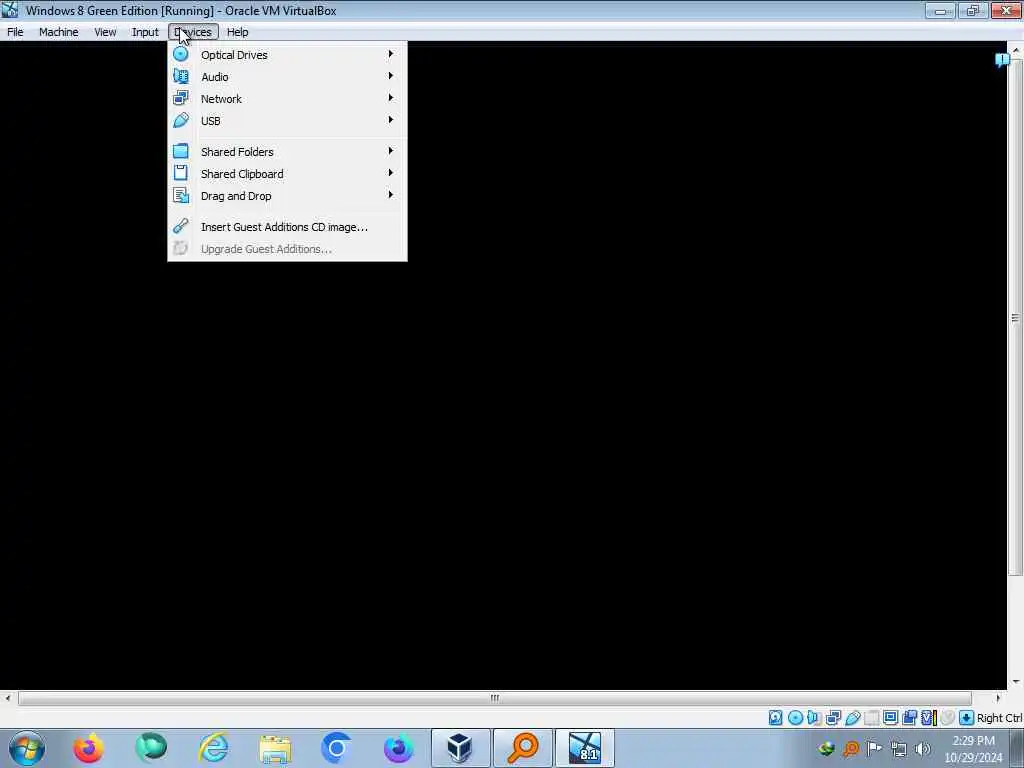Launch Firefox from the taskbar

(88, 748)
